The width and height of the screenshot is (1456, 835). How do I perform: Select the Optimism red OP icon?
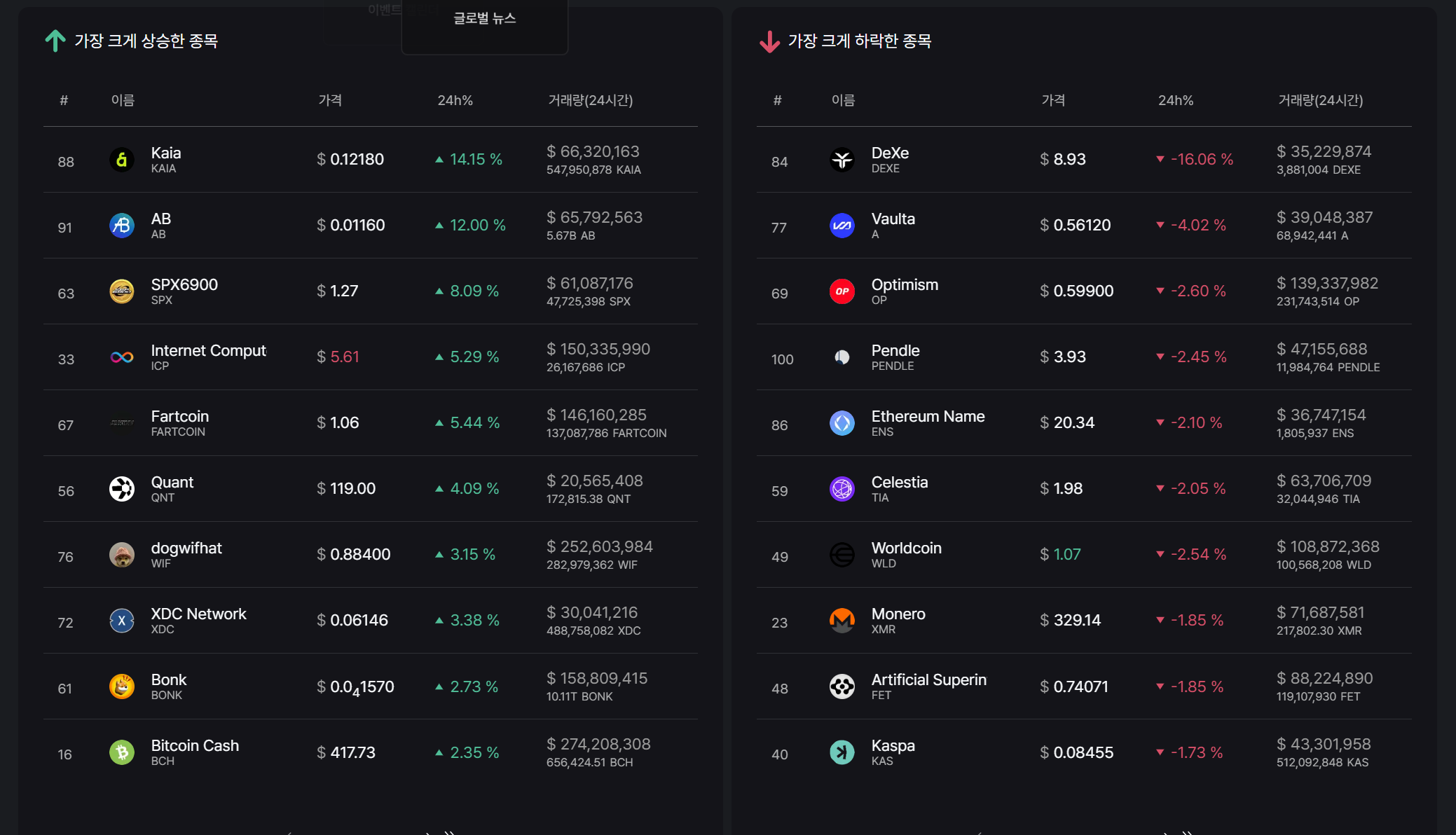click(x=842, y=291)
